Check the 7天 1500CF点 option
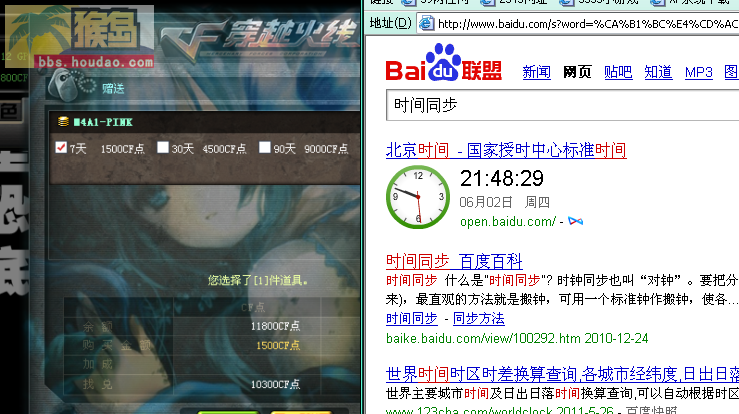 tap(61, 148)
